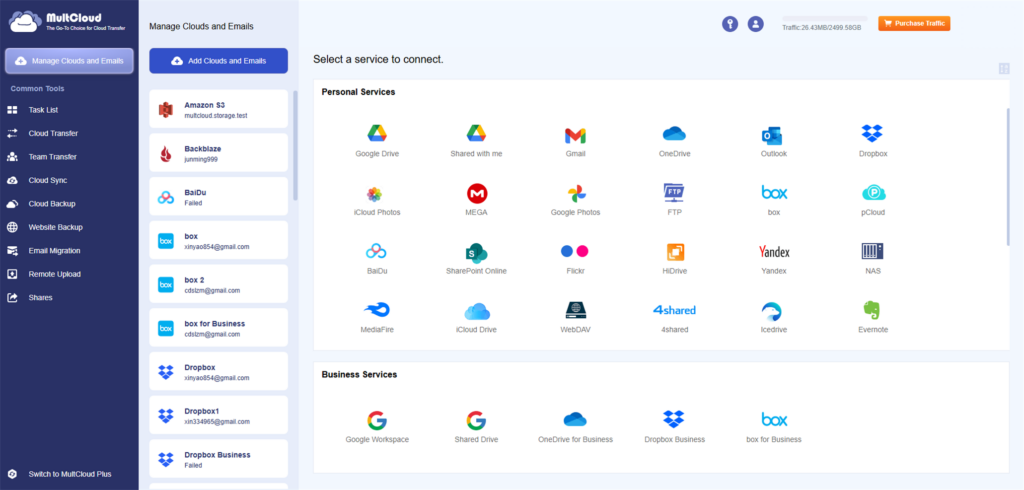Image resolution: width=1024 pixels, height=490 pixels.
Task: Open box for Business account in list
Action: pos(218,328)
